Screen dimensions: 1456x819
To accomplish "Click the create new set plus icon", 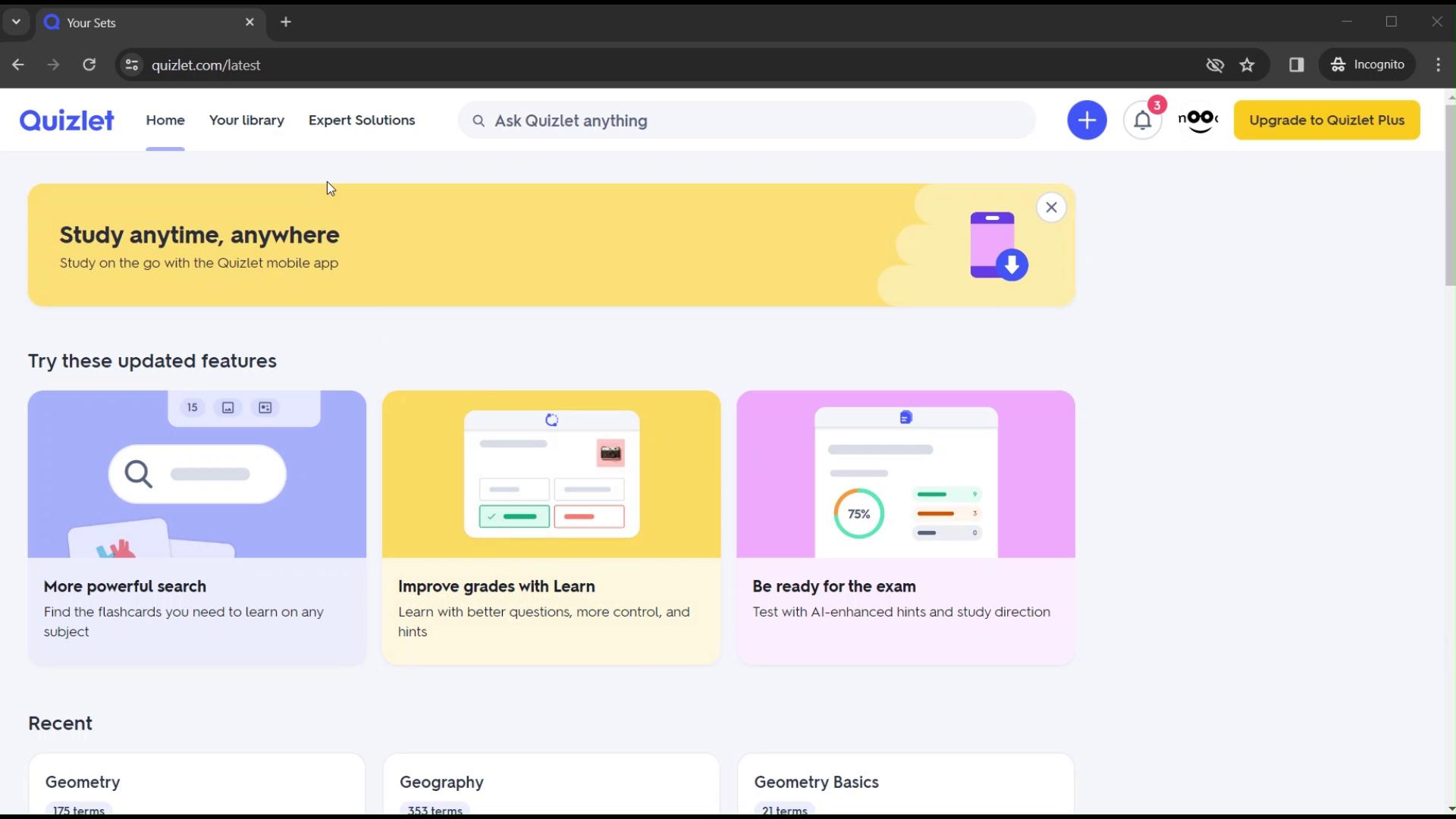I will click(1088, 120).
